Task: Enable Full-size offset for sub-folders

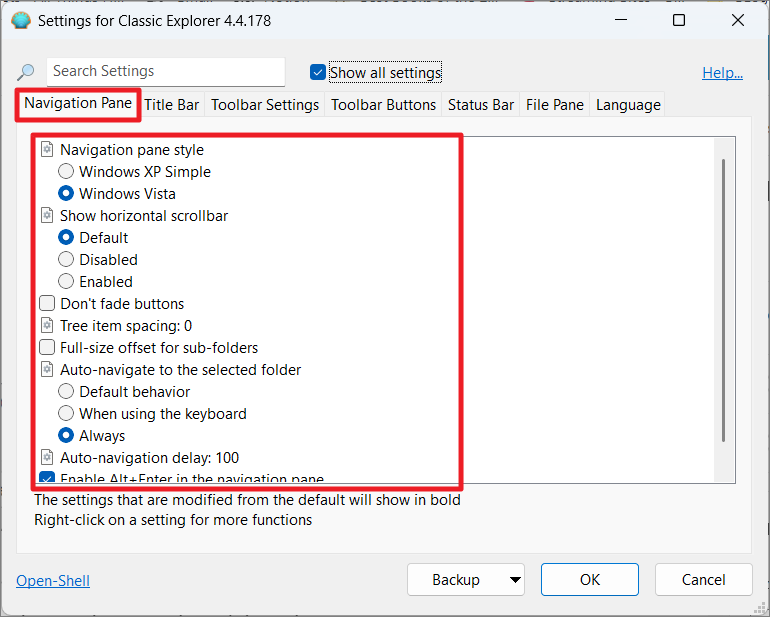Action: (x=47, y=347)
